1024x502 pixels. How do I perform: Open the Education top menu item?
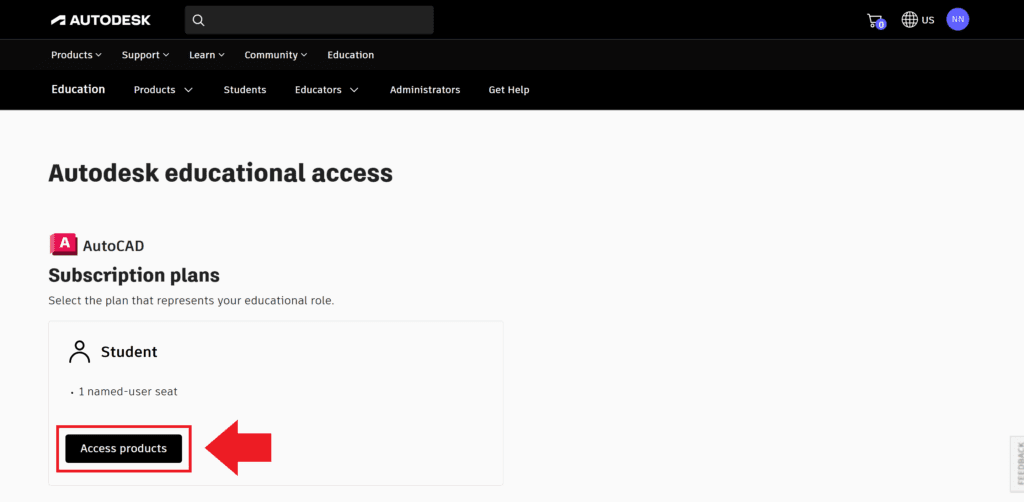pyautogui.click(x=350, y=55)
